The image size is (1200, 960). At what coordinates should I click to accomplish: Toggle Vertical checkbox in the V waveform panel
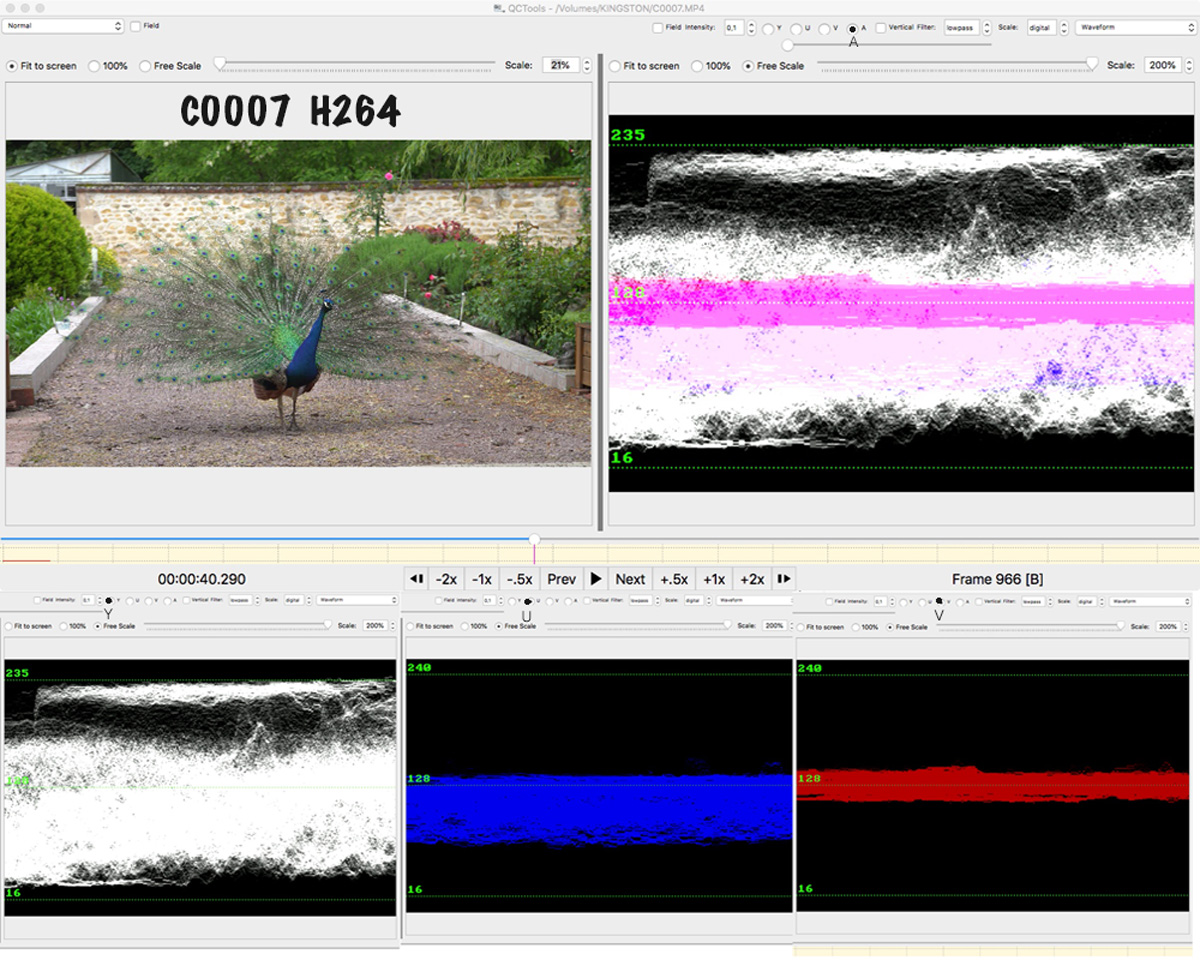click(x=979, y=601)
